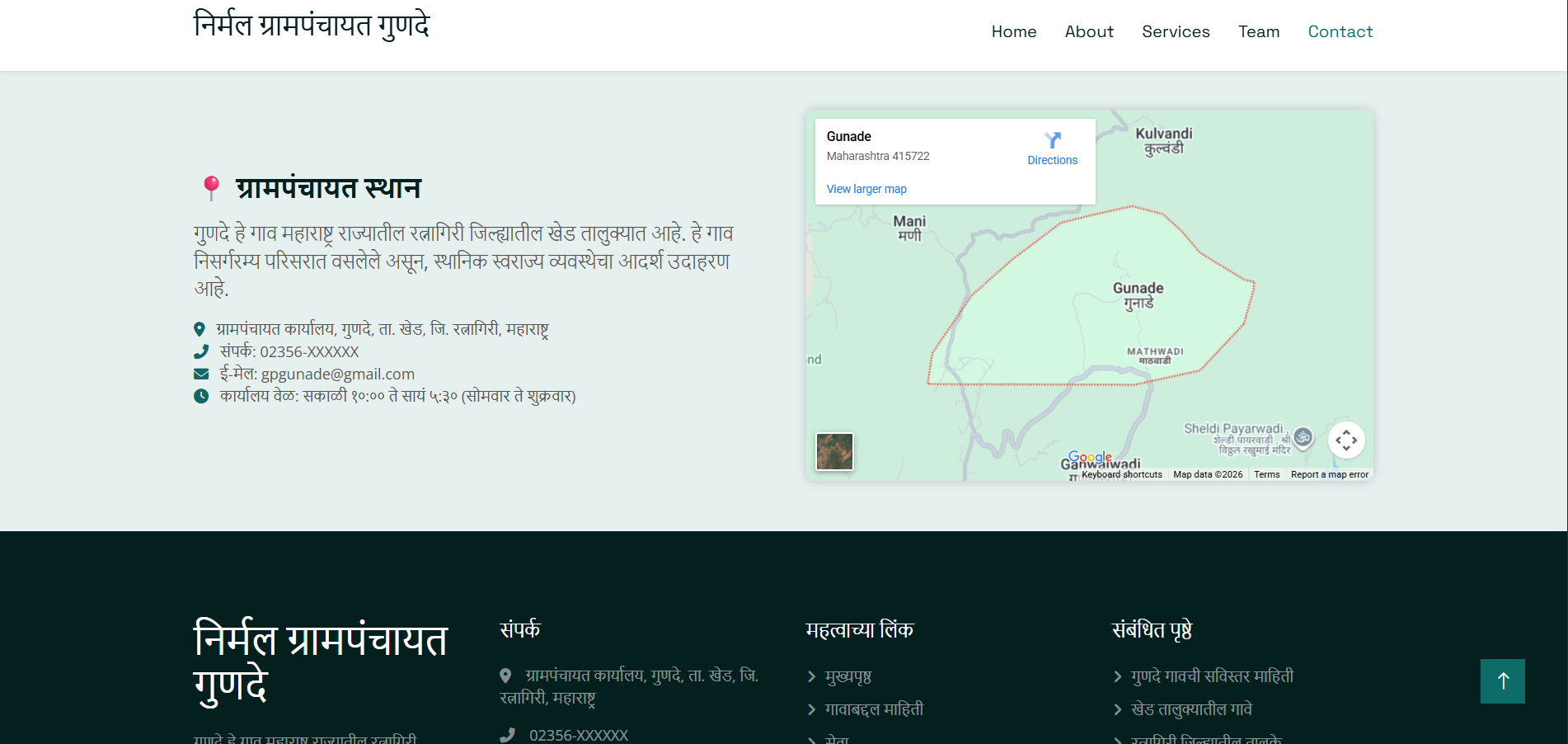Click the phone icon in contact details

tap(201, 351)
